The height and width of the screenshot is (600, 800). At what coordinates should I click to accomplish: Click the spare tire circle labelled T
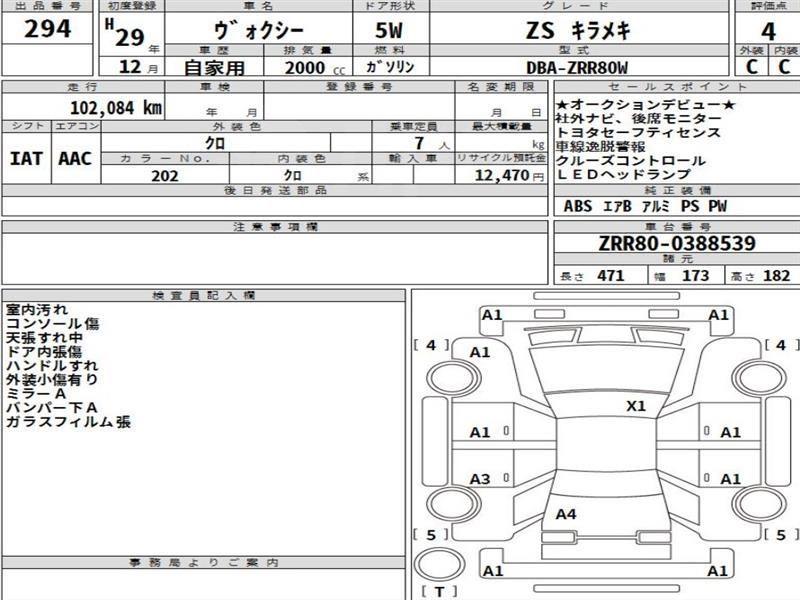pos(439,565)
